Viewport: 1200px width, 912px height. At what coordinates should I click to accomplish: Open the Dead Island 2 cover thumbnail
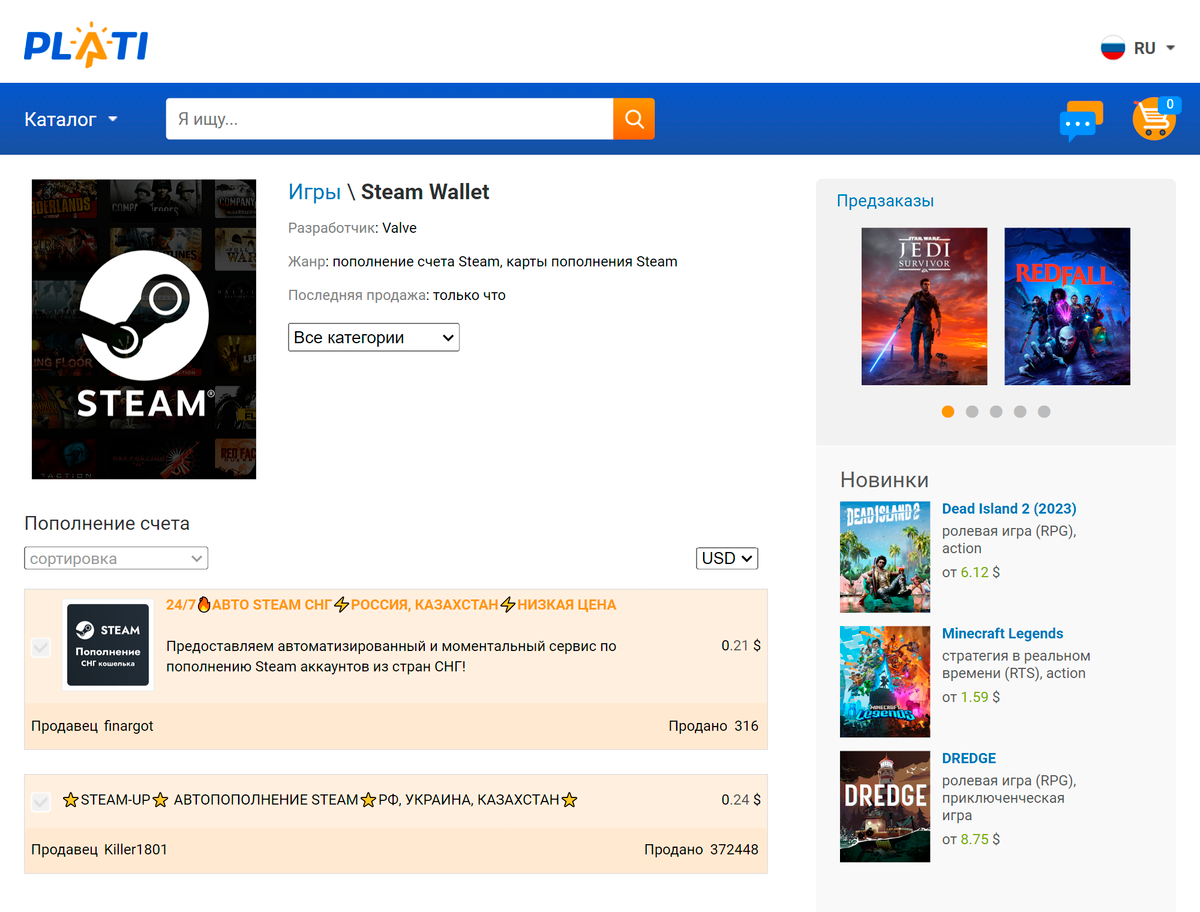tap(885, 557)
